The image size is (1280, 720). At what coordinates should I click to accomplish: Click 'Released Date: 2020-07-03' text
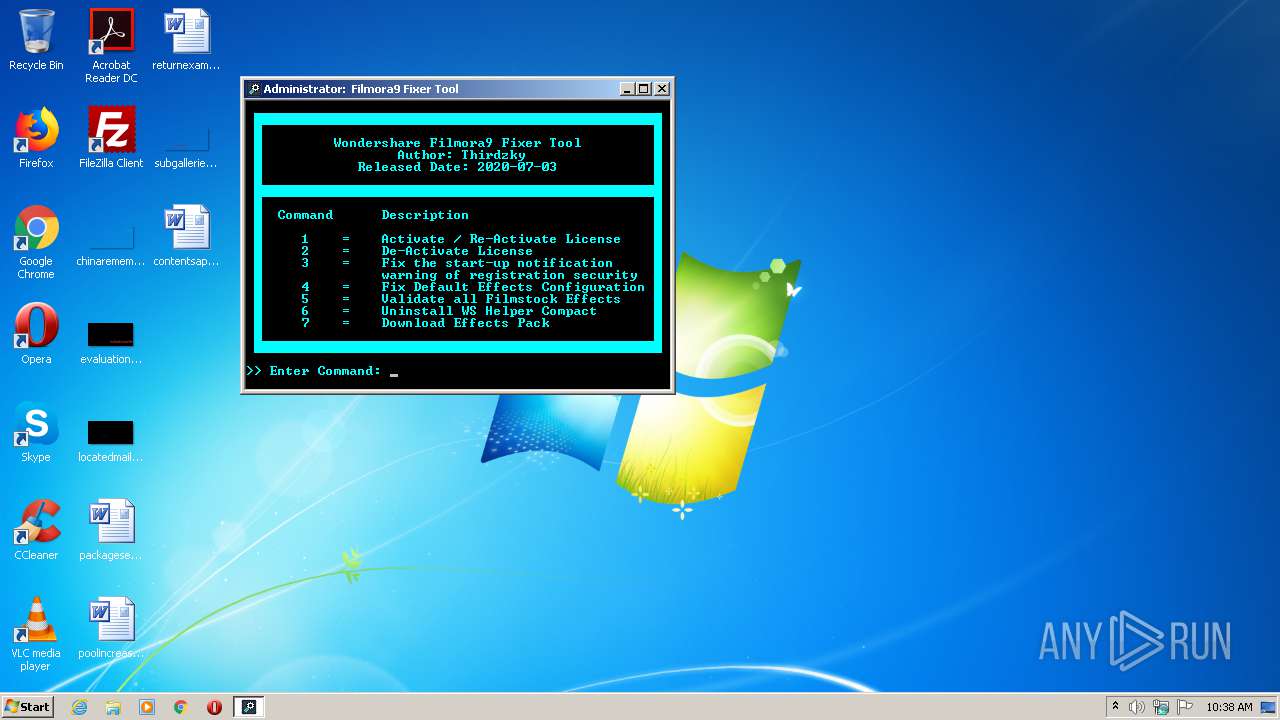click(x=457, y=167)
